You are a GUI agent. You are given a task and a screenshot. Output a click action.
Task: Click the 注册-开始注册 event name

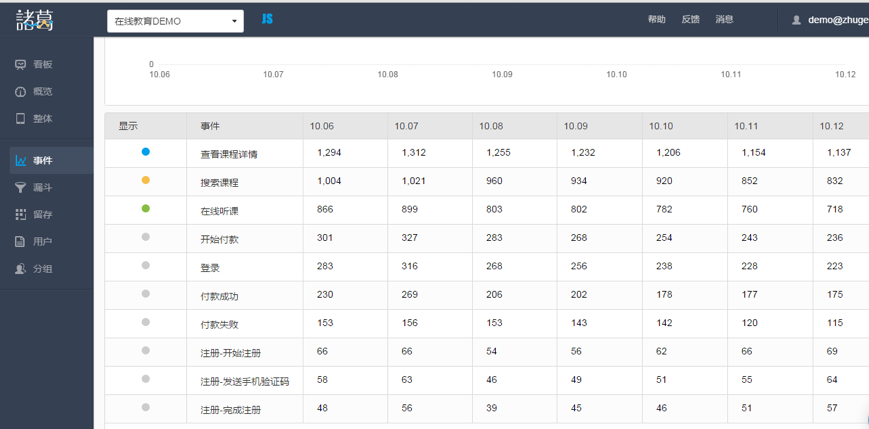[230, 353]
